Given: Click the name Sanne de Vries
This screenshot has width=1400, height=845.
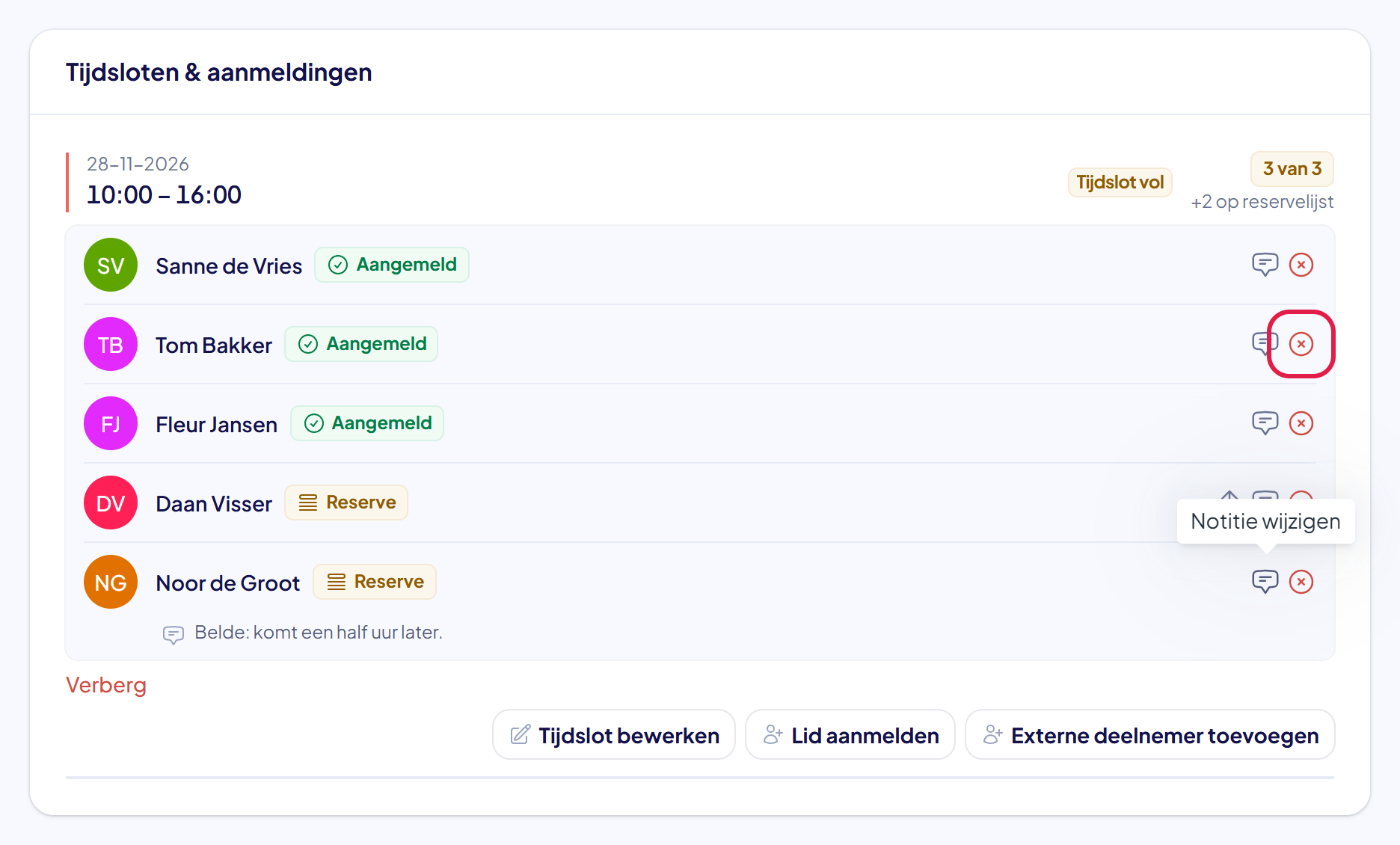Looking at the screenshot, I should (229, 266).
